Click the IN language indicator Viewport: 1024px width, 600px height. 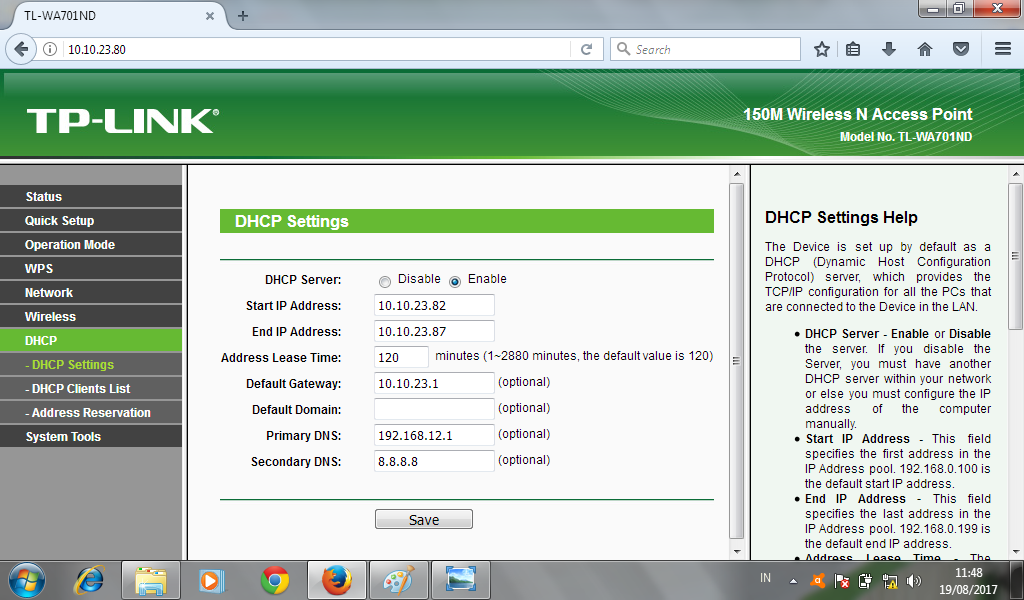[x=765, y=578]
